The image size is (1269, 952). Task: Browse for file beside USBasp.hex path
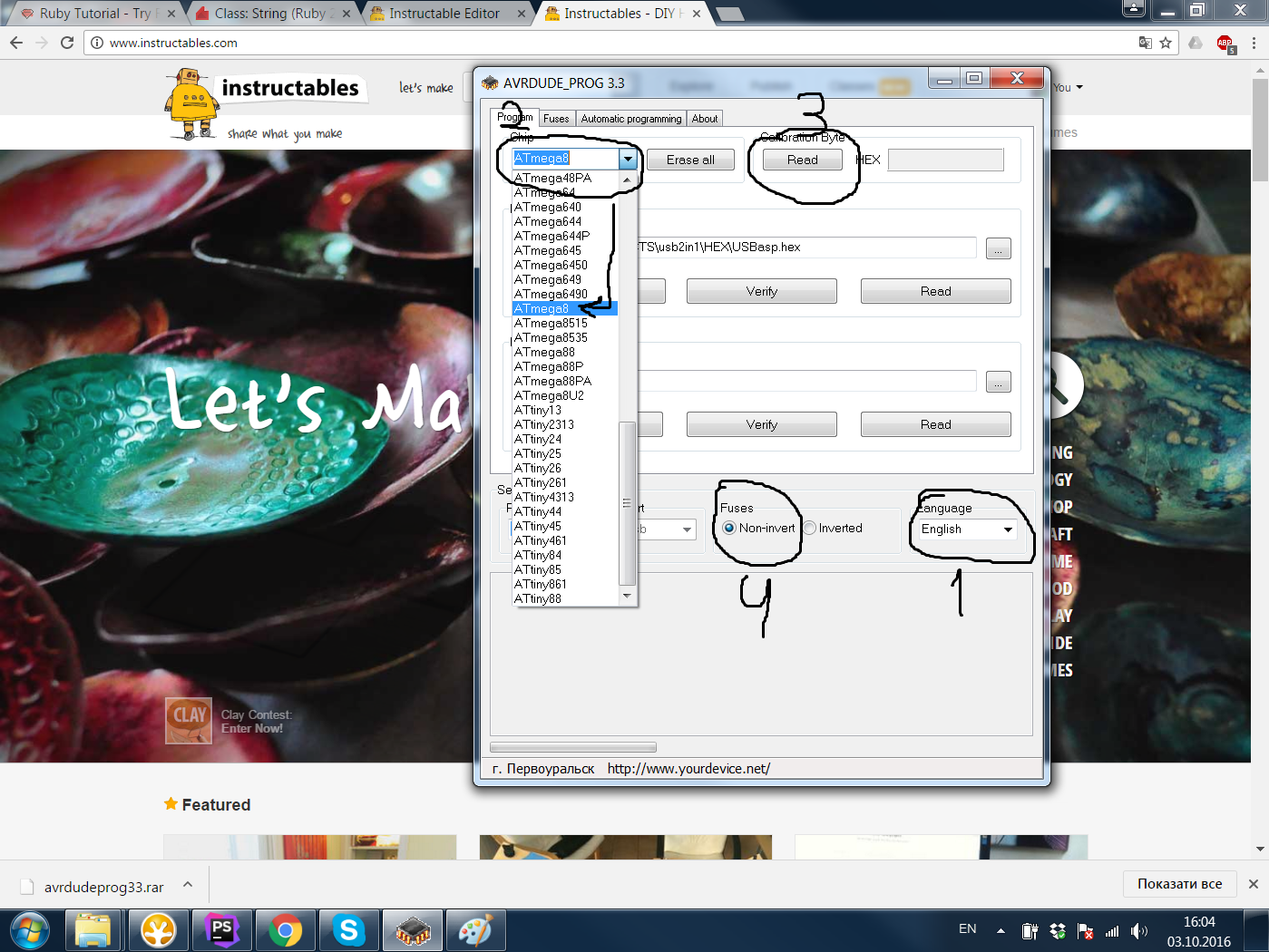(998, 248)
